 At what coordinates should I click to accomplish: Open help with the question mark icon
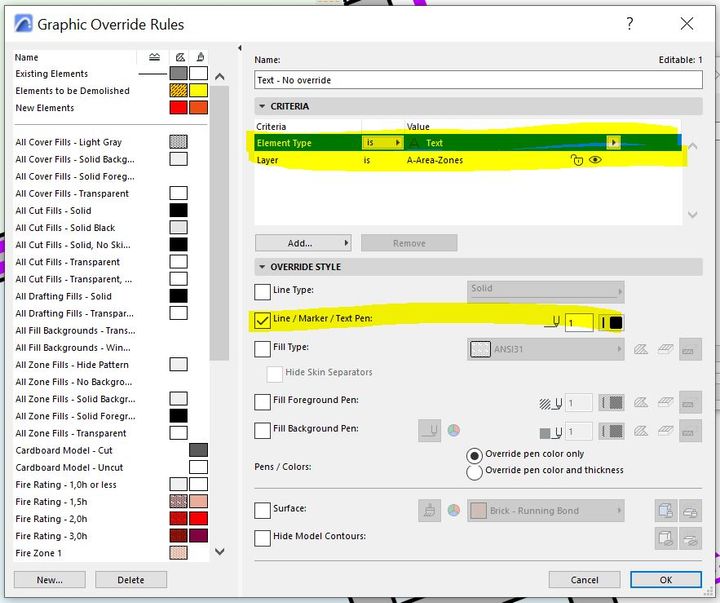coord(630,23)
